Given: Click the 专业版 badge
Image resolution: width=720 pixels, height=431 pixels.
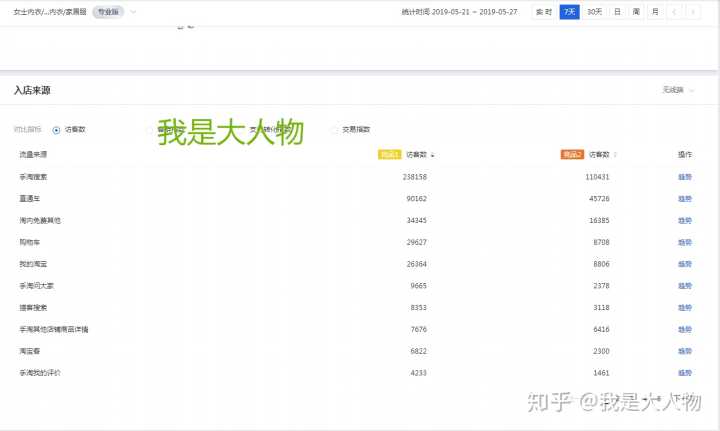Looking at the screenshot, I should click(108, 12).
